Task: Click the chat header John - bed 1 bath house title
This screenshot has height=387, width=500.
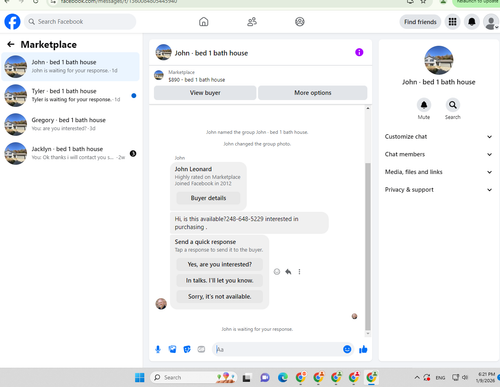Action: point(211,53)
